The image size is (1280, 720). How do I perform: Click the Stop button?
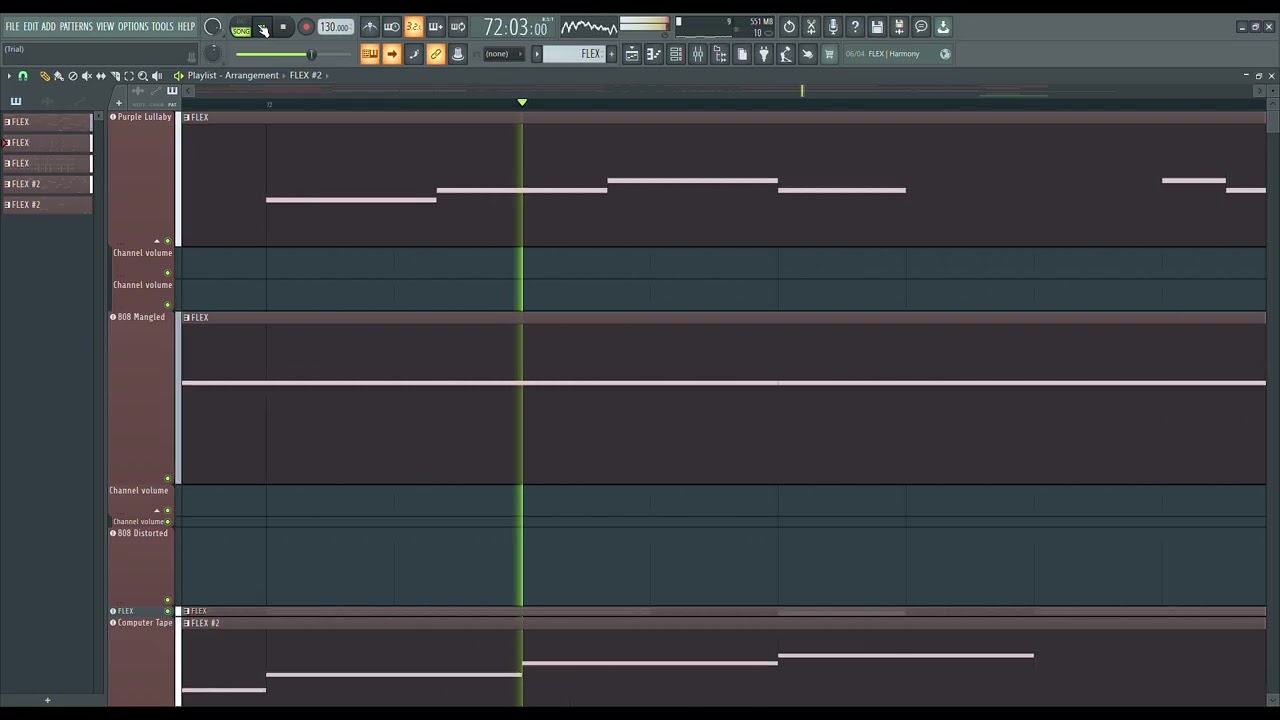click(283, 28)
